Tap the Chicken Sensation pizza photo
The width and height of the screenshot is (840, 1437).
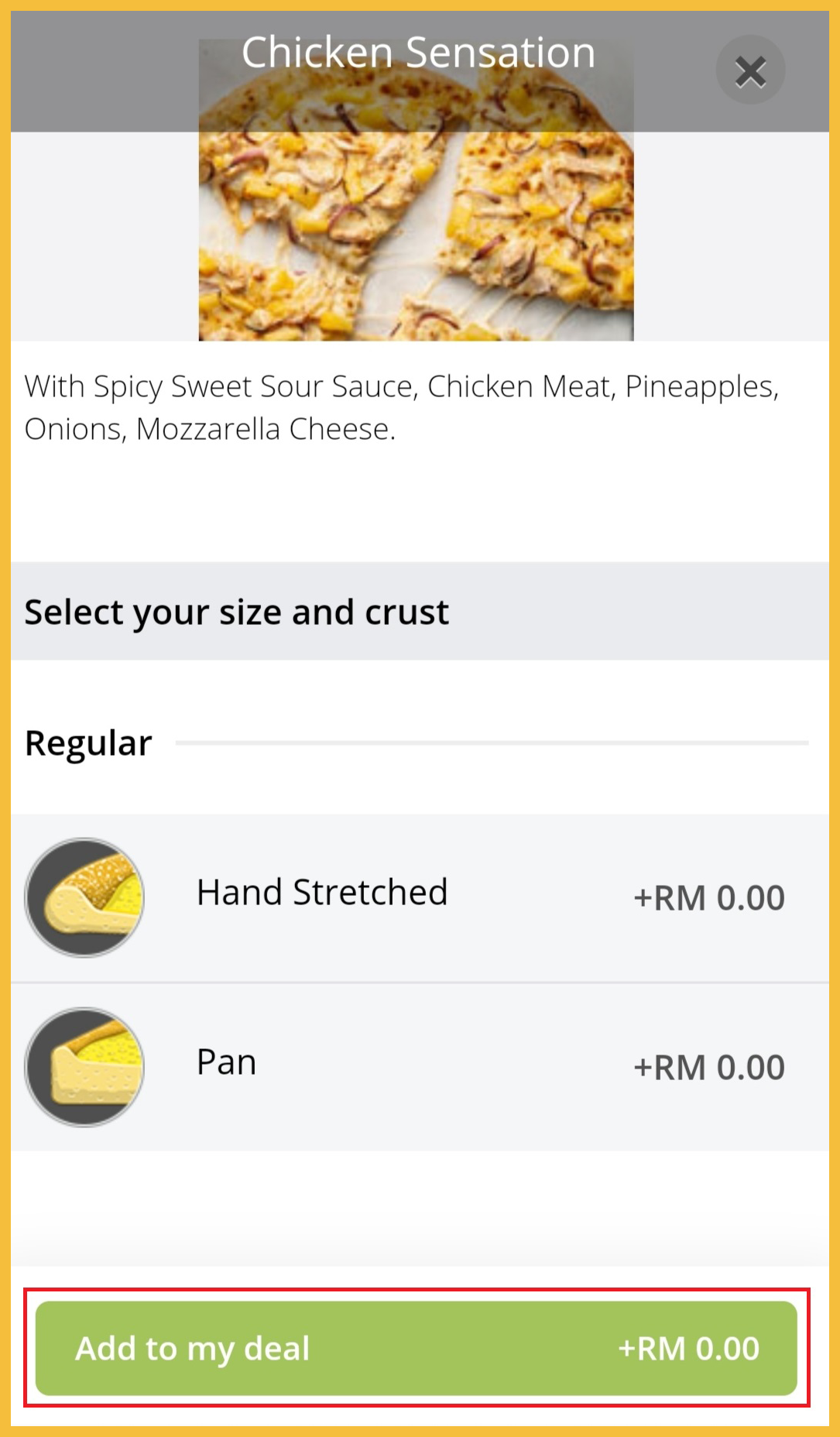coord(416,232)
